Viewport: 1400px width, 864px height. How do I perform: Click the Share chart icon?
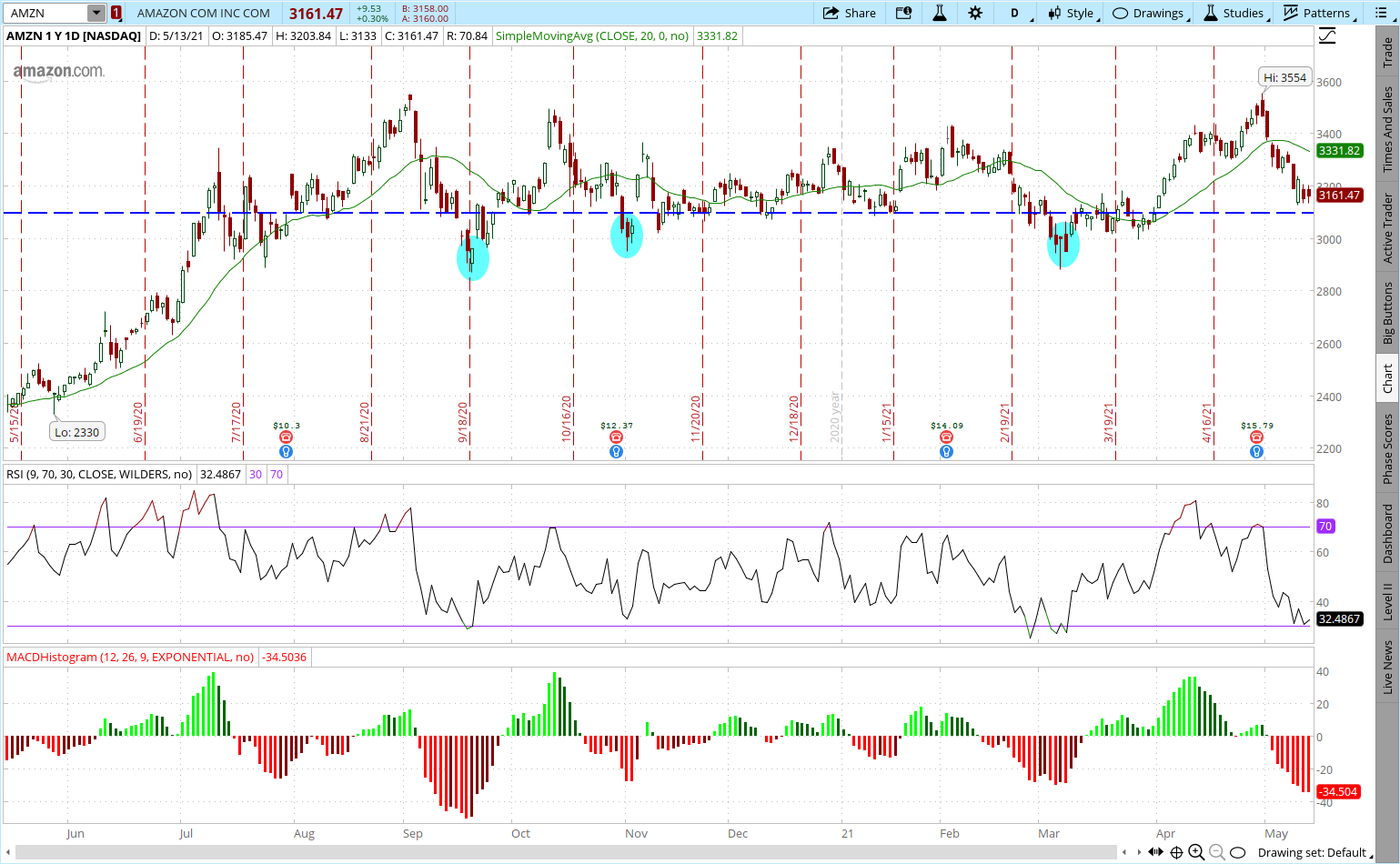pos(849,13)
